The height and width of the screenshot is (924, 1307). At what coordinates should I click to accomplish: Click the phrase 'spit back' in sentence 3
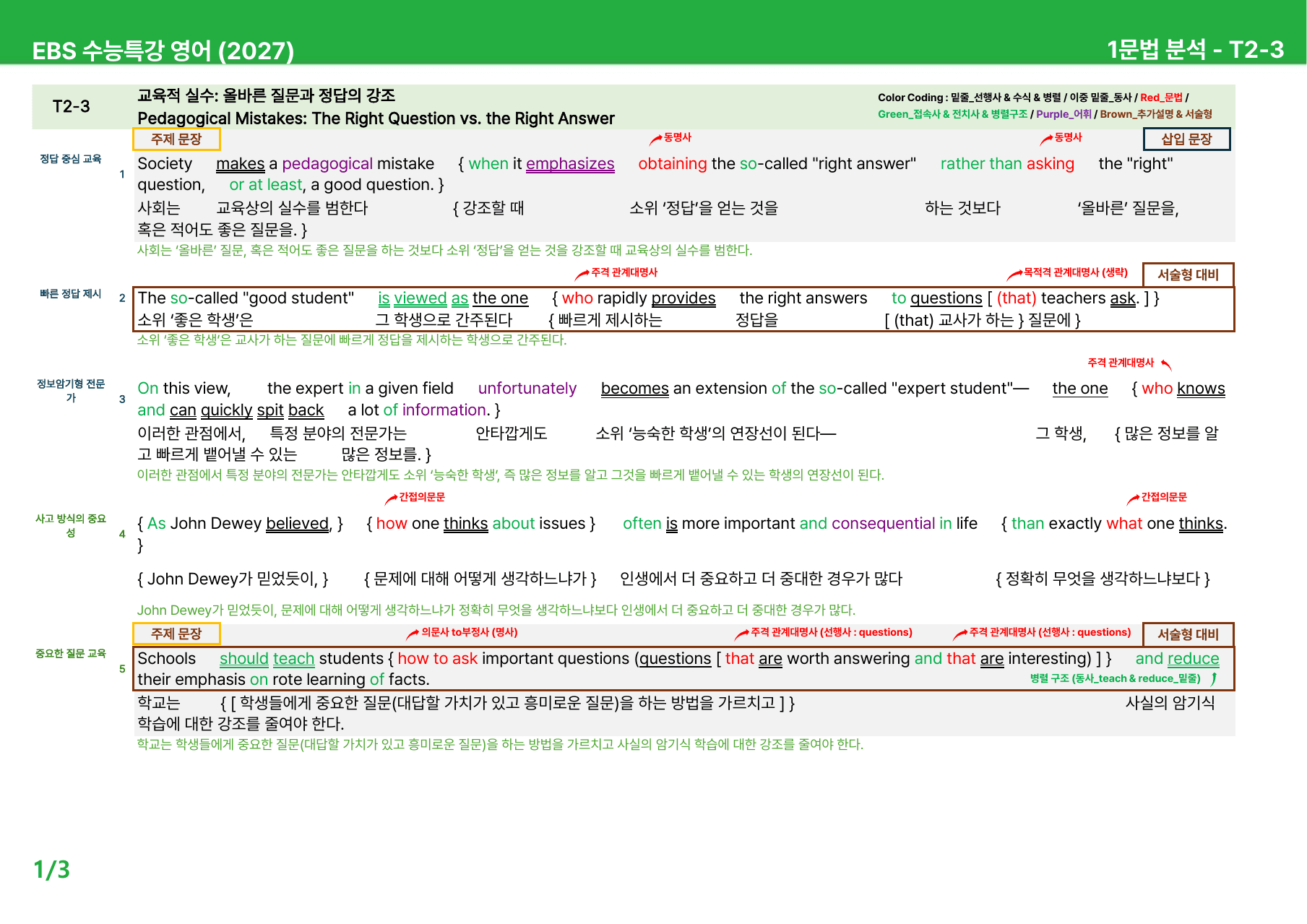click(x=290, y=410)
